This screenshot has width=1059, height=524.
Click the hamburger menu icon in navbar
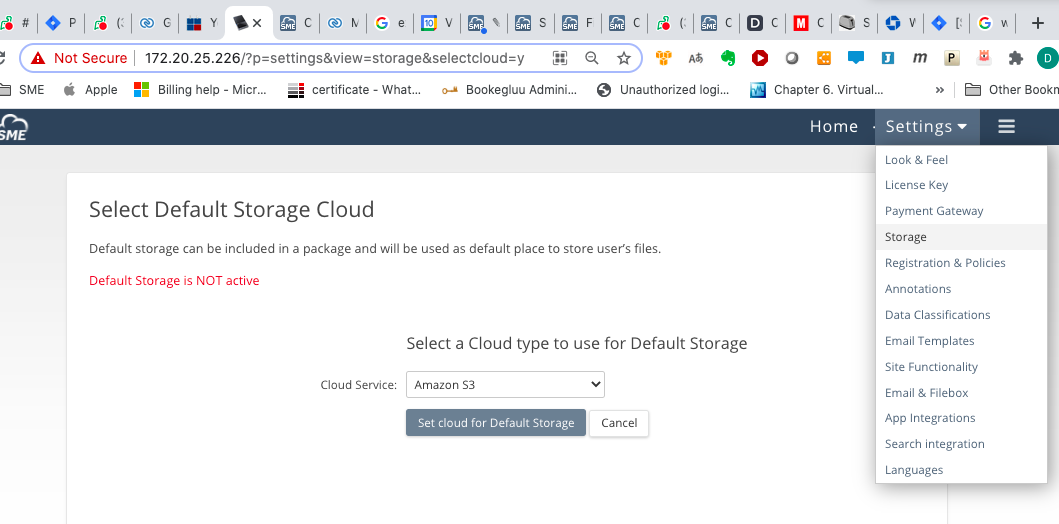pyautogui.click(x=1006, y=126)
